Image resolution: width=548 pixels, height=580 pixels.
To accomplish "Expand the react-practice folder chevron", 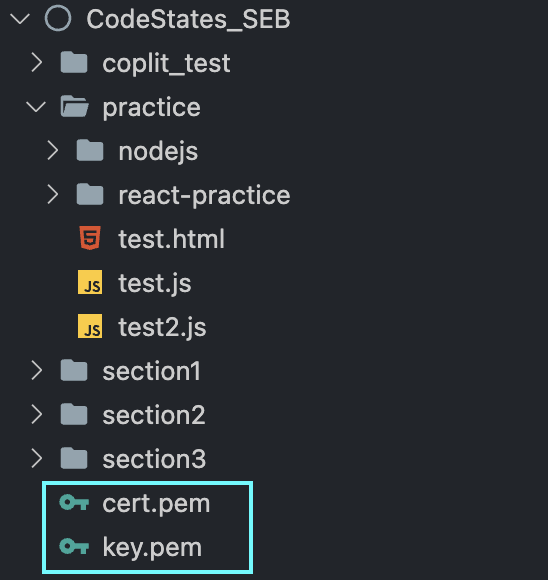I will 53,194.
